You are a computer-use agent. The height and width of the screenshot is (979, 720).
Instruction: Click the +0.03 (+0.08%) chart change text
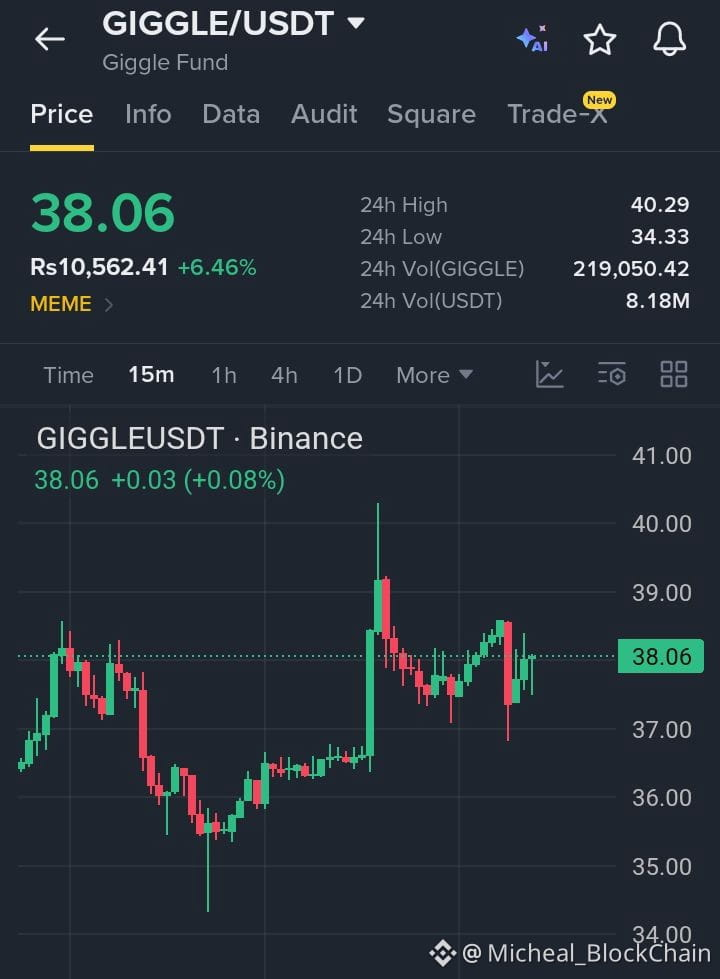click(x=198, y=480)
